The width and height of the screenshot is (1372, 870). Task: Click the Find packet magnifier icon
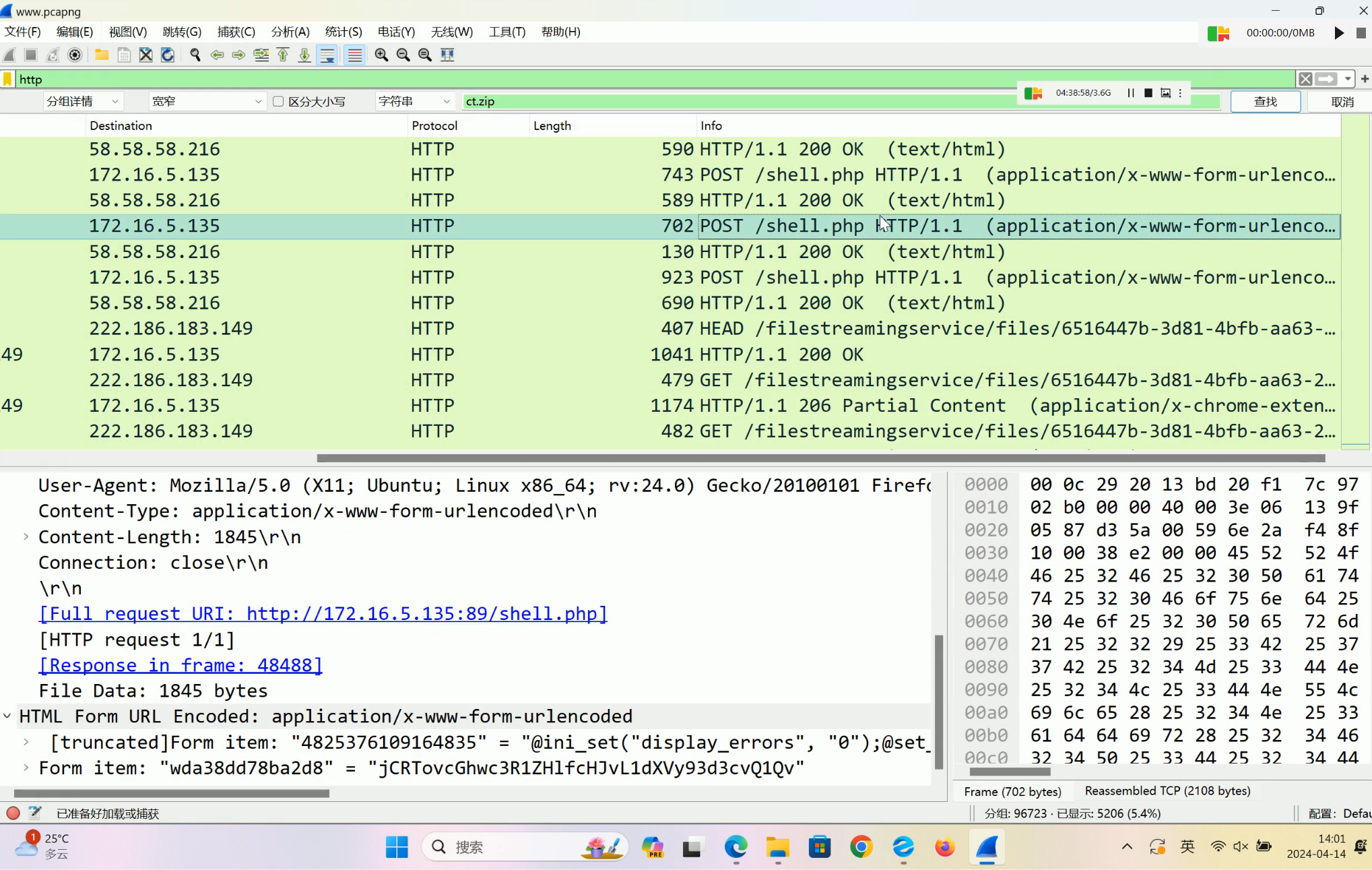point(195,55)
